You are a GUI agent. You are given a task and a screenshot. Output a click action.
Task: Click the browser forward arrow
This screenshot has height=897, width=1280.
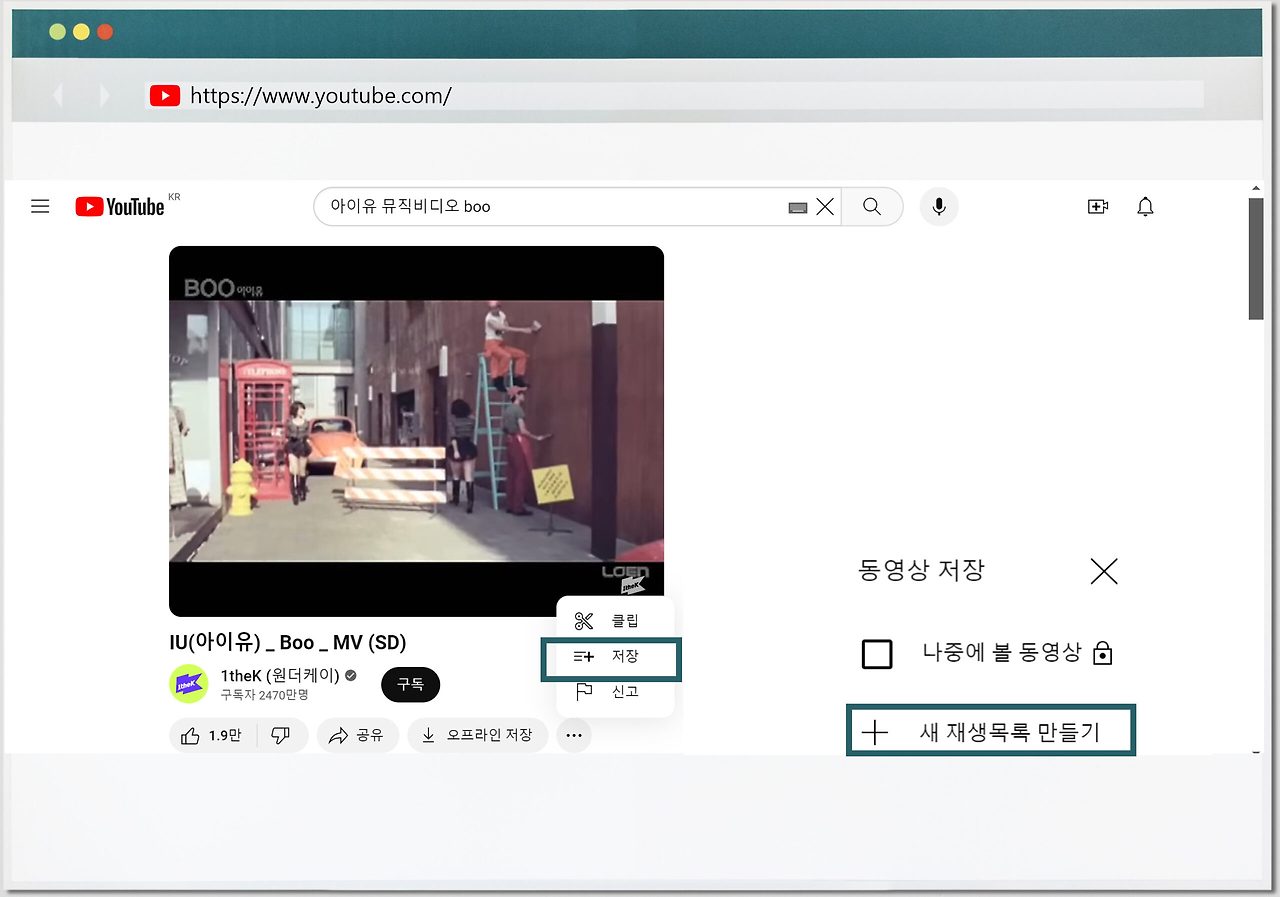click(x=104, y=96)
